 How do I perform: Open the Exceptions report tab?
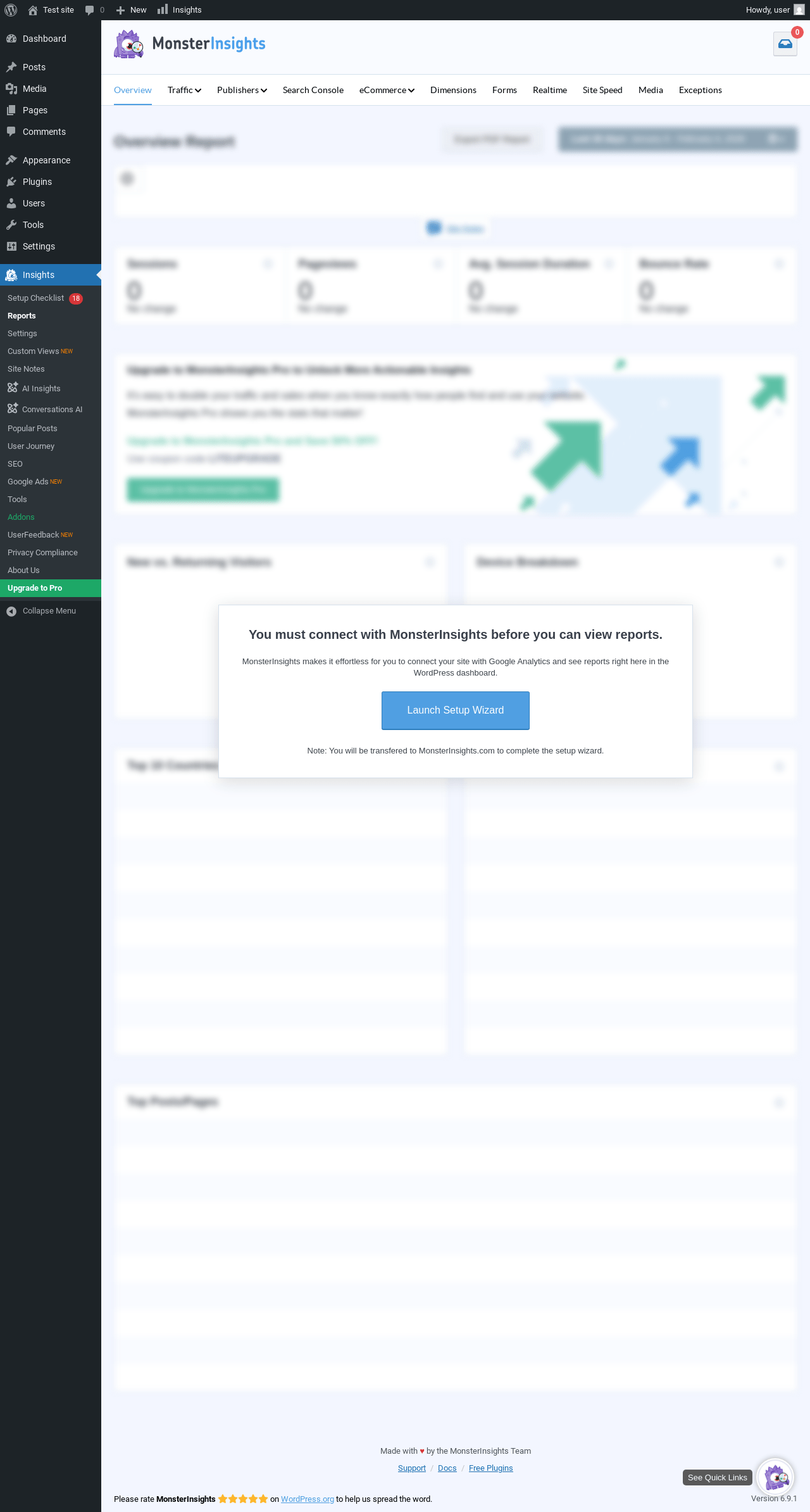tap(701, 90)
